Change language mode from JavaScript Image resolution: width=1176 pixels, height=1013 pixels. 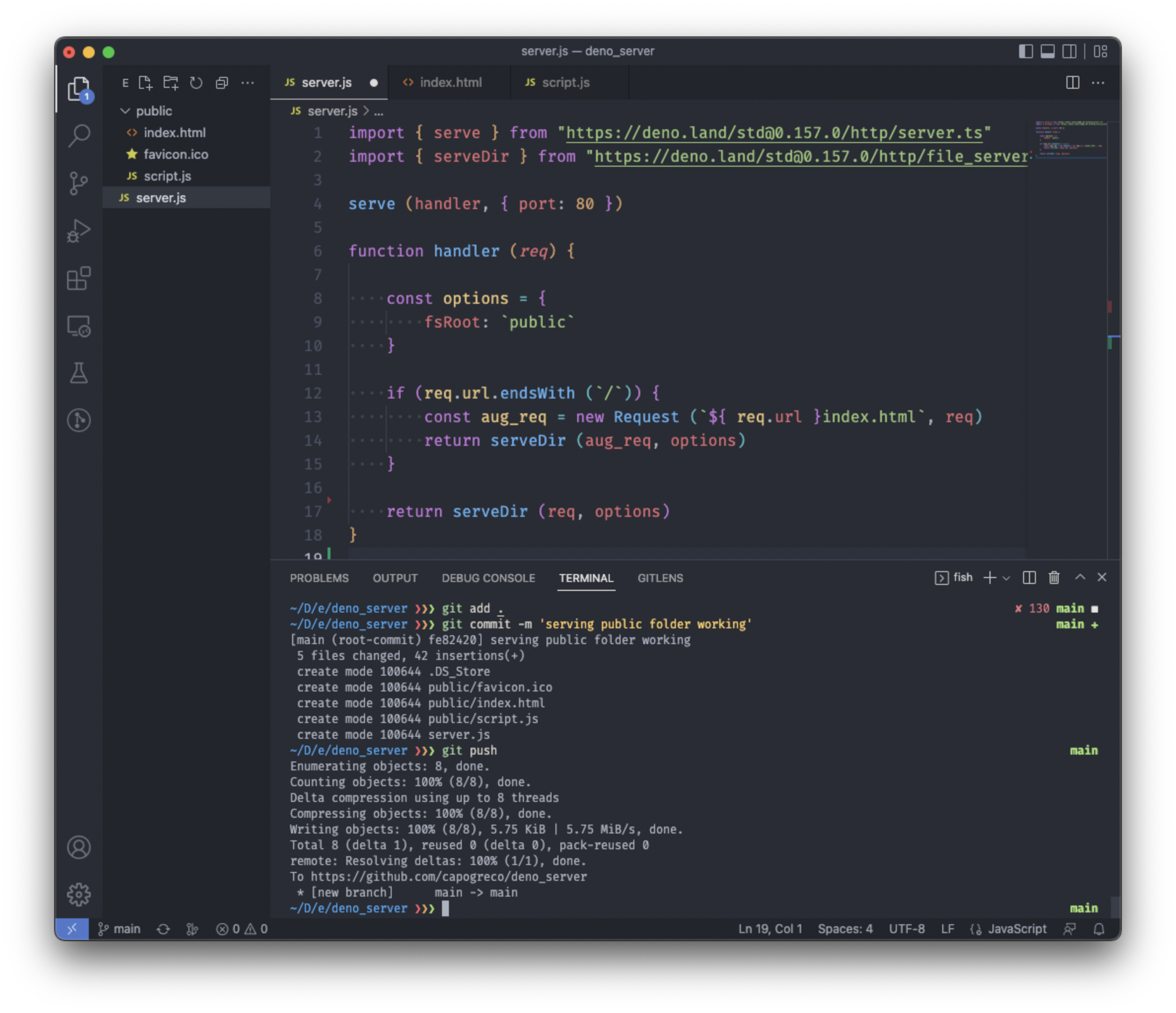(1017, 930)
